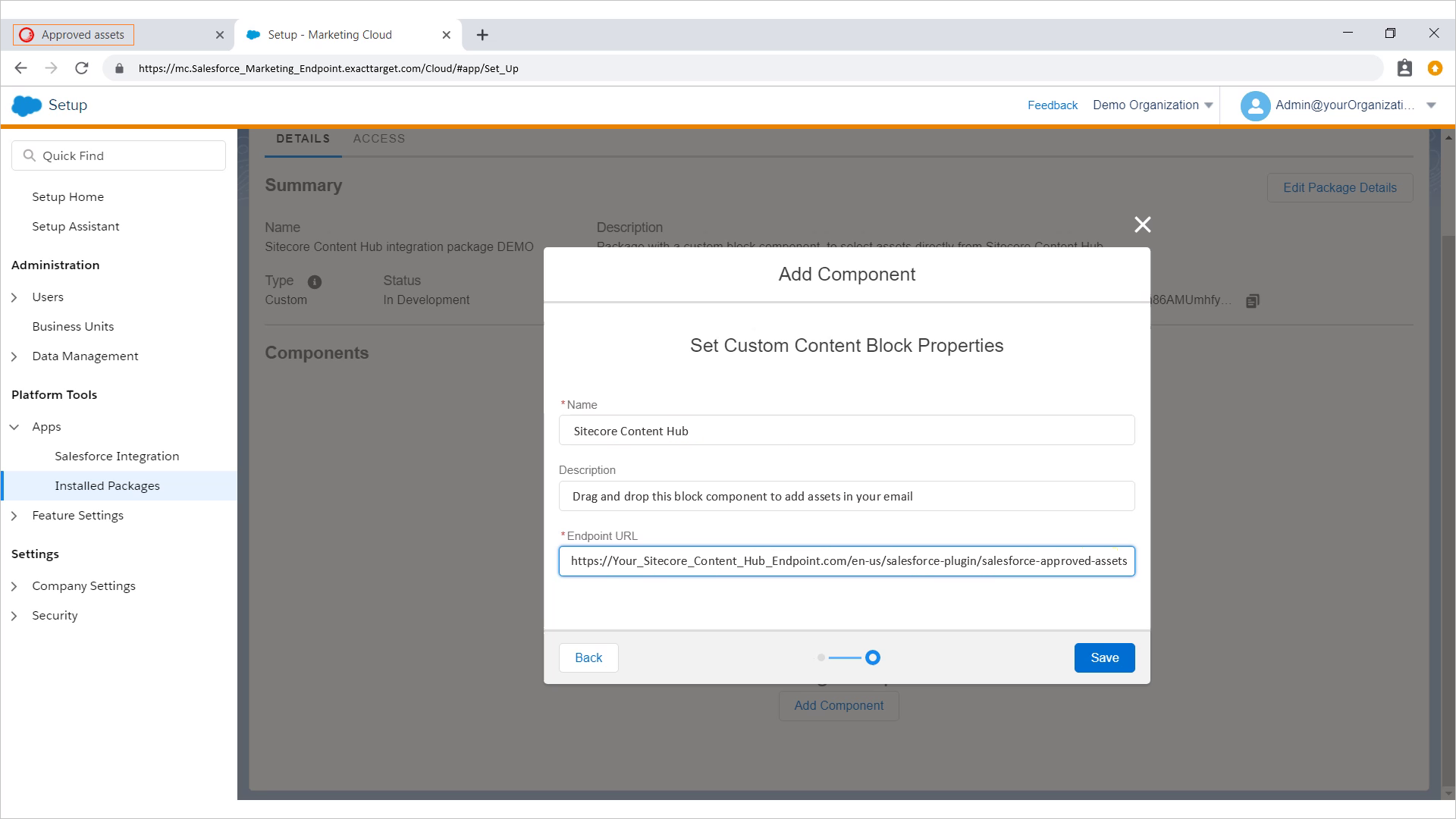Reload the page in the browser

pyautogui.click(x=82, y=67)
